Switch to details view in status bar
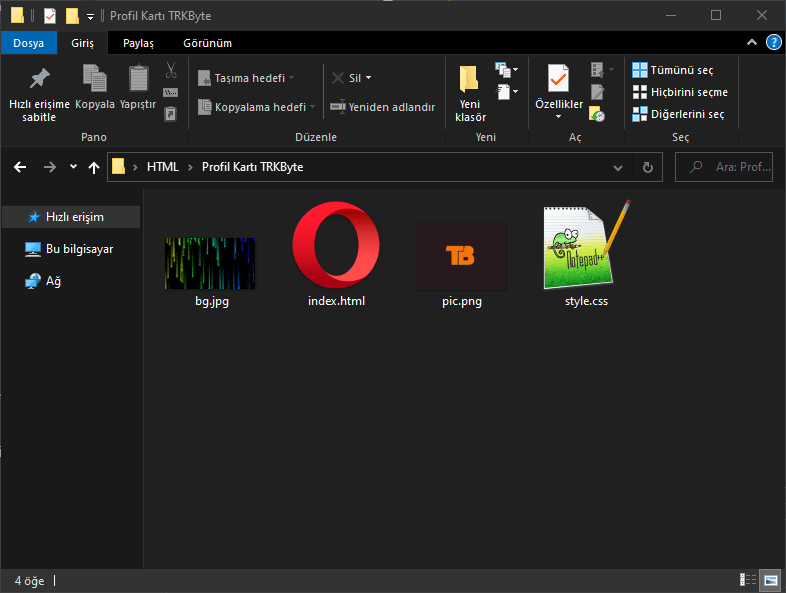786x593 pixels. pyautogui.click(x=748, y=580)
